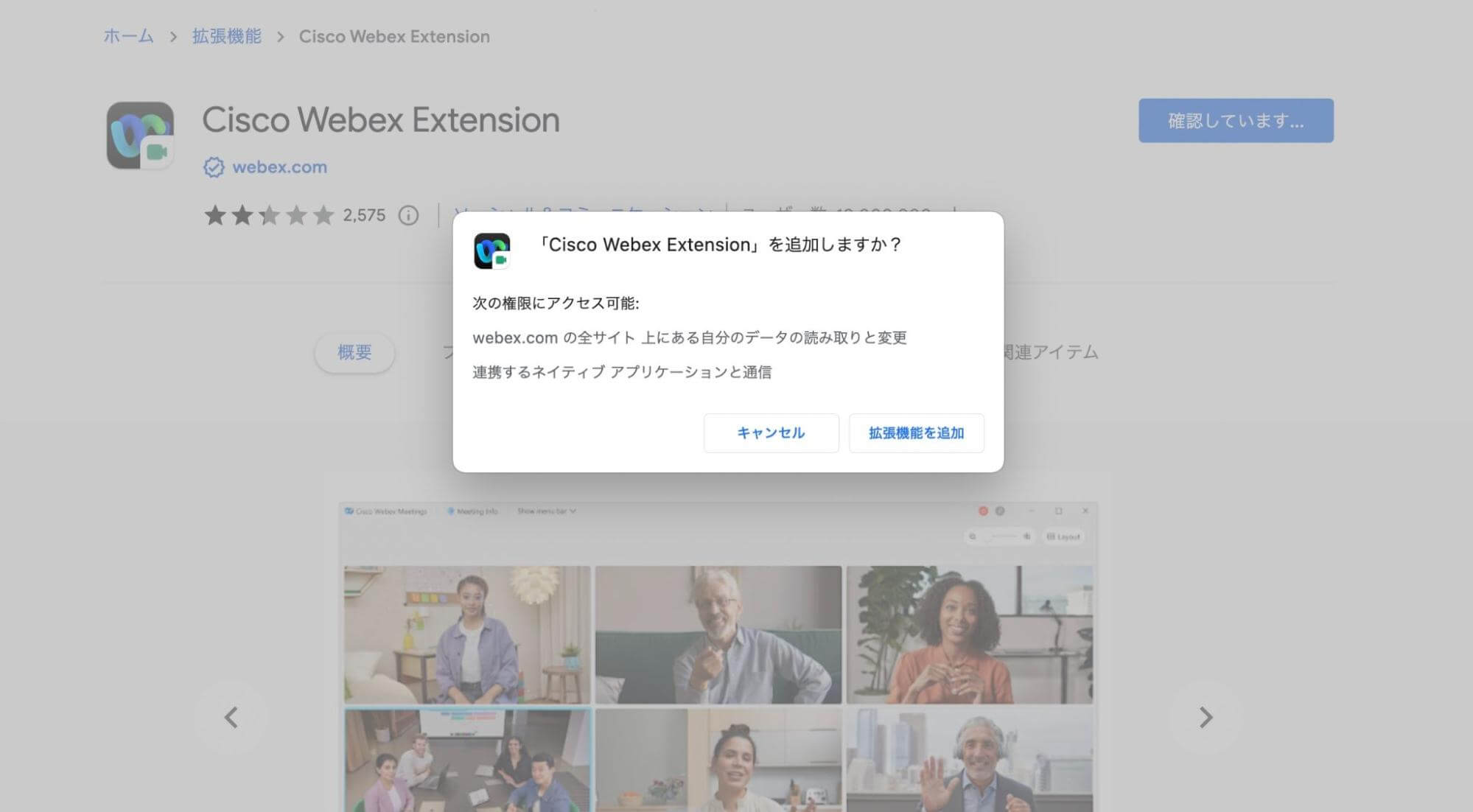Select the 概要 tab
The width and height of the screenshot is (1473, 812).
coord(354,352)
